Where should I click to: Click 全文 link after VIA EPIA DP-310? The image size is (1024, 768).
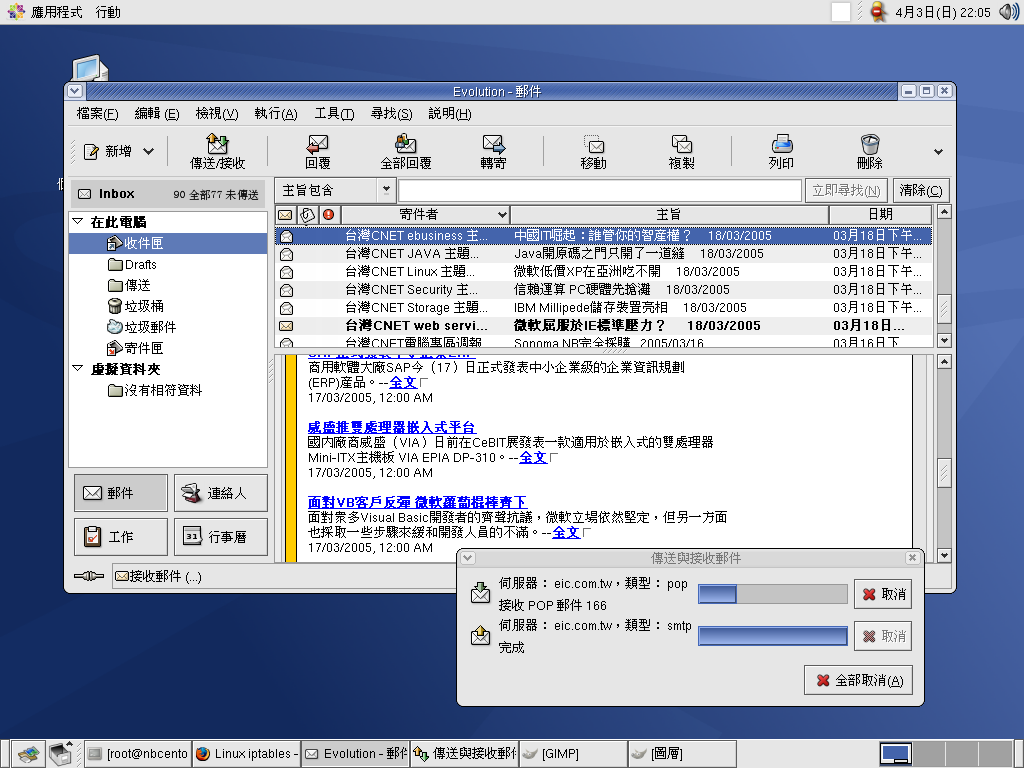click(533, 458)
